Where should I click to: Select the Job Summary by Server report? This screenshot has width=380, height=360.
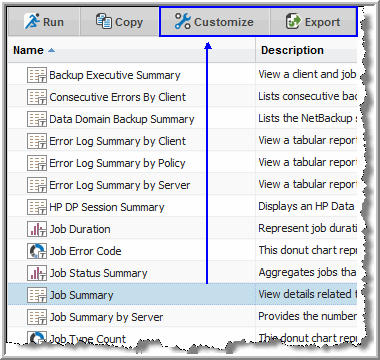click(106, 317)
